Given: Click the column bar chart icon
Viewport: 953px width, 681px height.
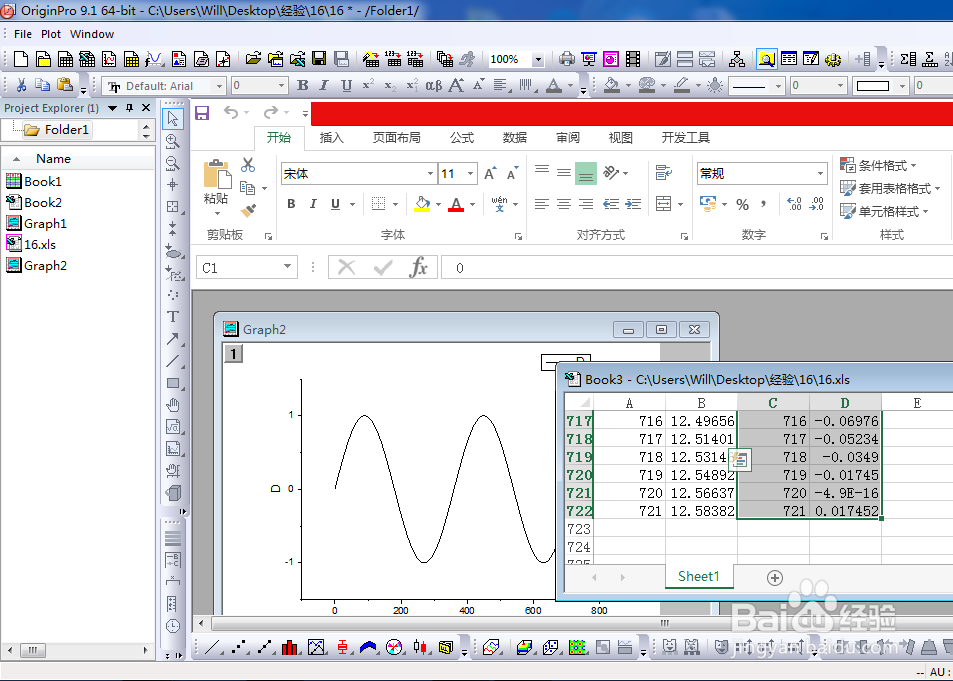Looking at the screenshot, I should 289,648.
